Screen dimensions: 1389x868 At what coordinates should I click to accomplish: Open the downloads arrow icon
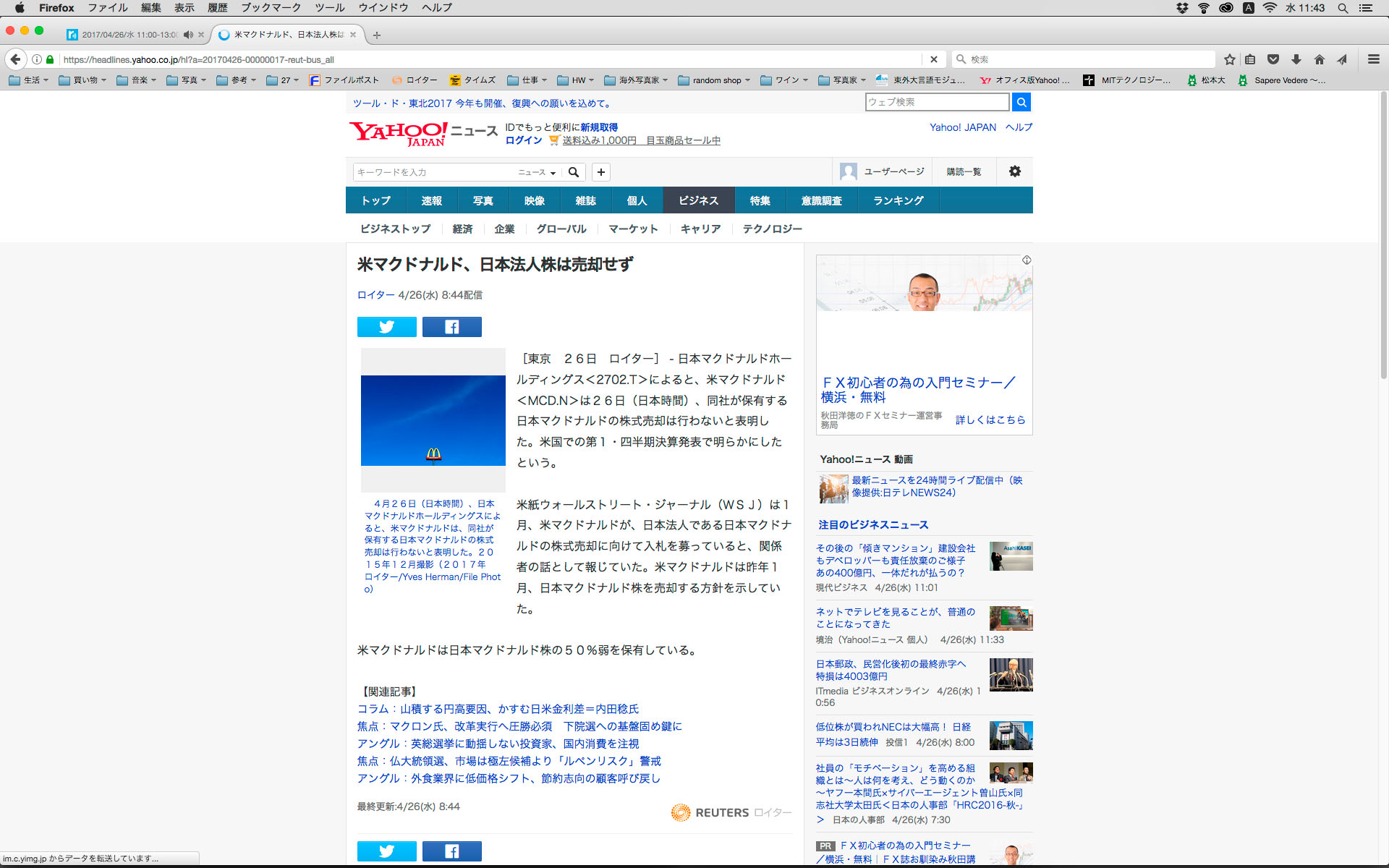(1296, 59)
